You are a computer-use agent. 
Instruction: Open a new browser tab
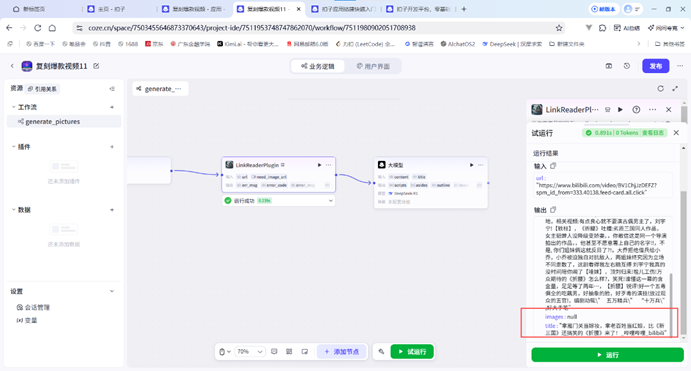[464, 9]
